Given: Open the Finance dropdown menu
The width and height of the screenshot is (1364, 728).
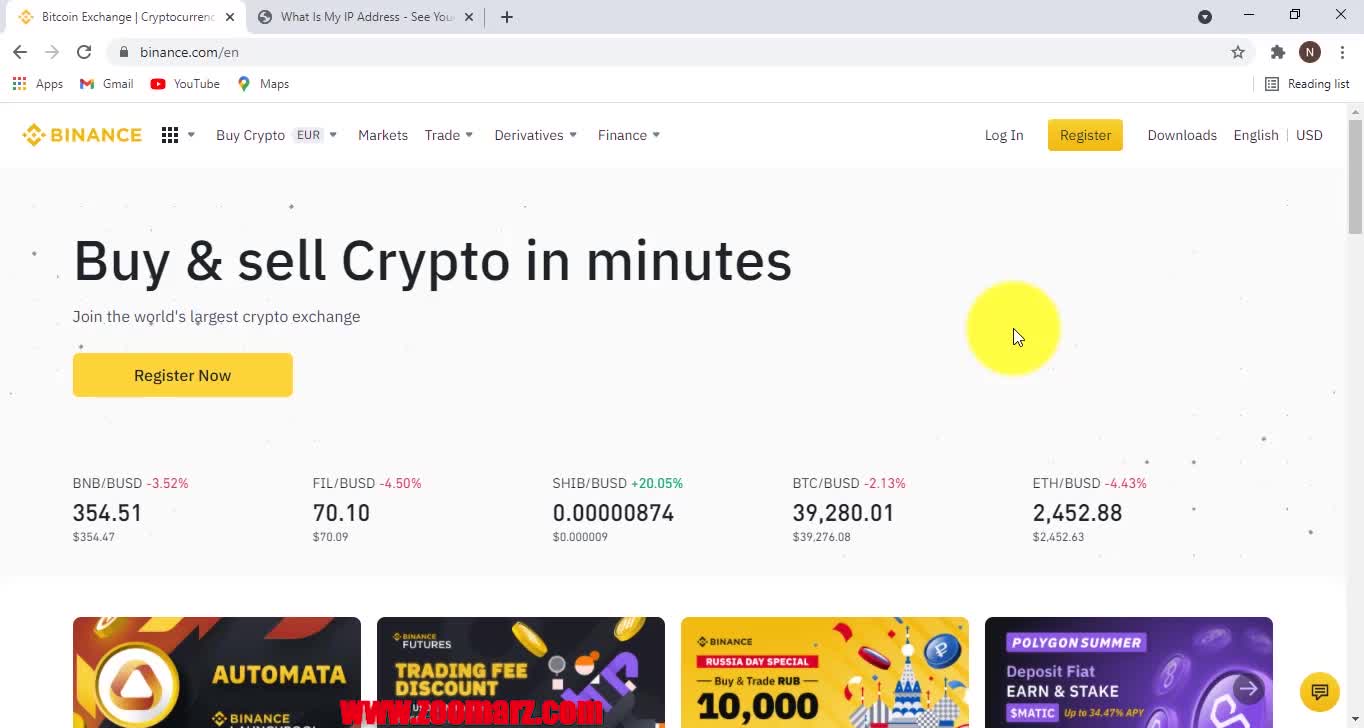Looking at the screenshot, I should 628,135.
